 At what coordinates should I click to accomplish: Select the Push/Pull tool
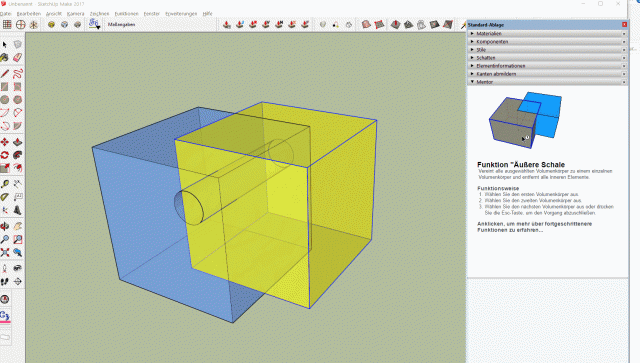[x=18, y=142]
